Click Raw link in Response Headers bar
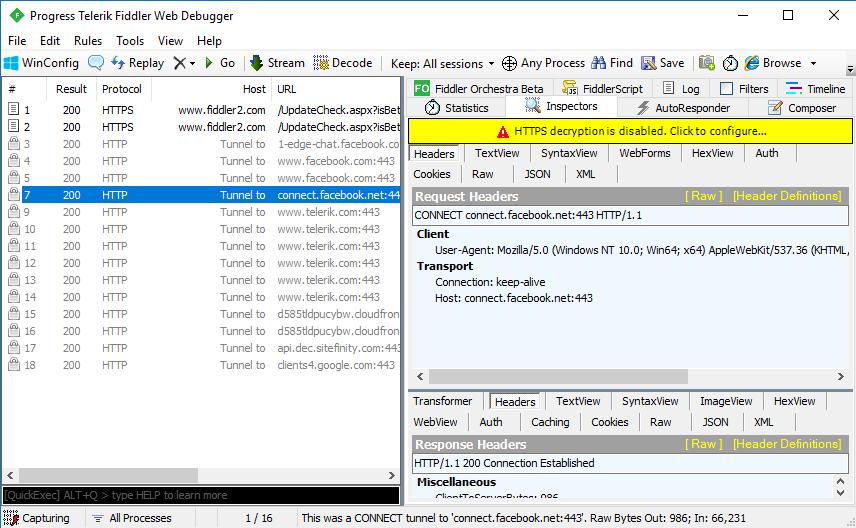This screenshot has width=856, height=528. coord(704,444)
